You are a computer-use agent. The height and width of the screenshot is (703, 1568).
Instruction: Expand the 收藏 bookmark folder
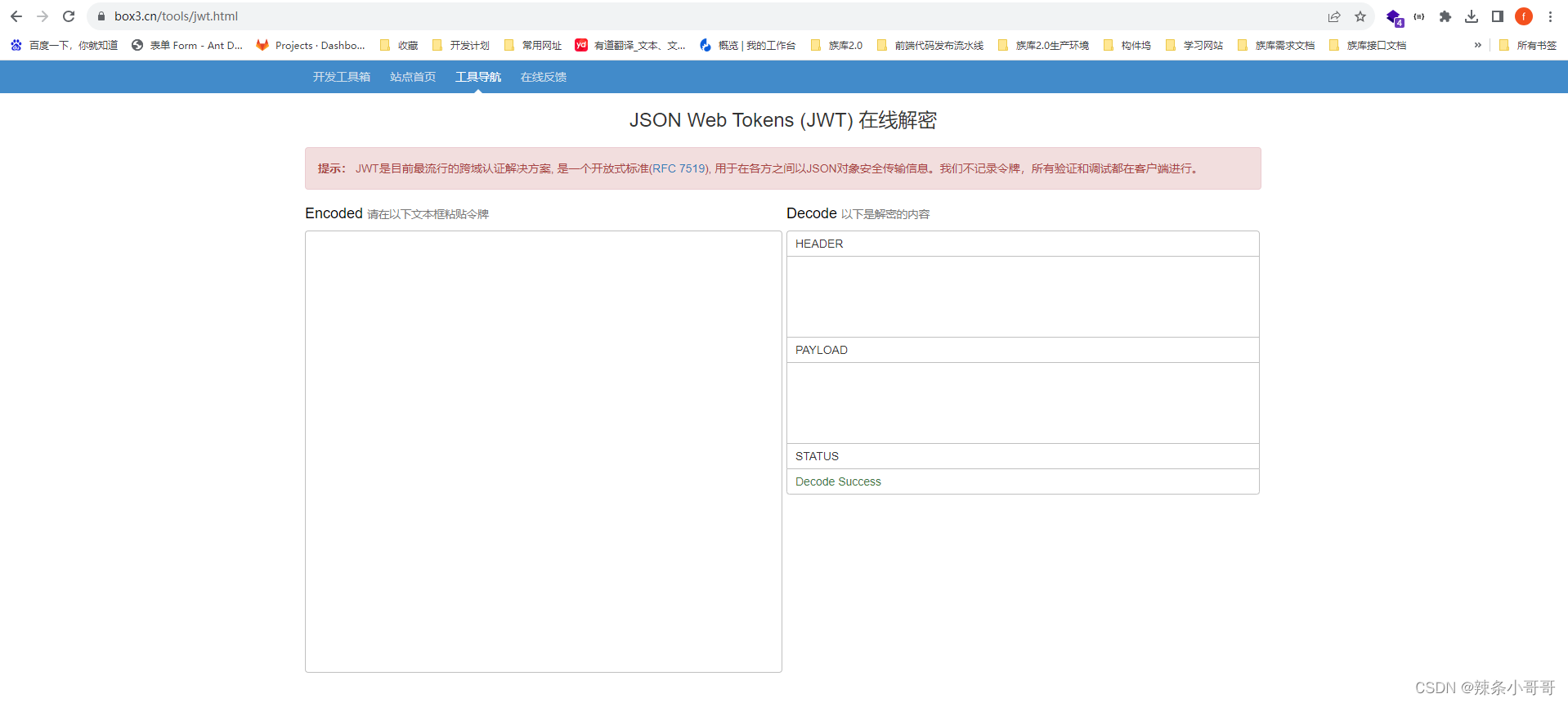click(x=399, y=45)
